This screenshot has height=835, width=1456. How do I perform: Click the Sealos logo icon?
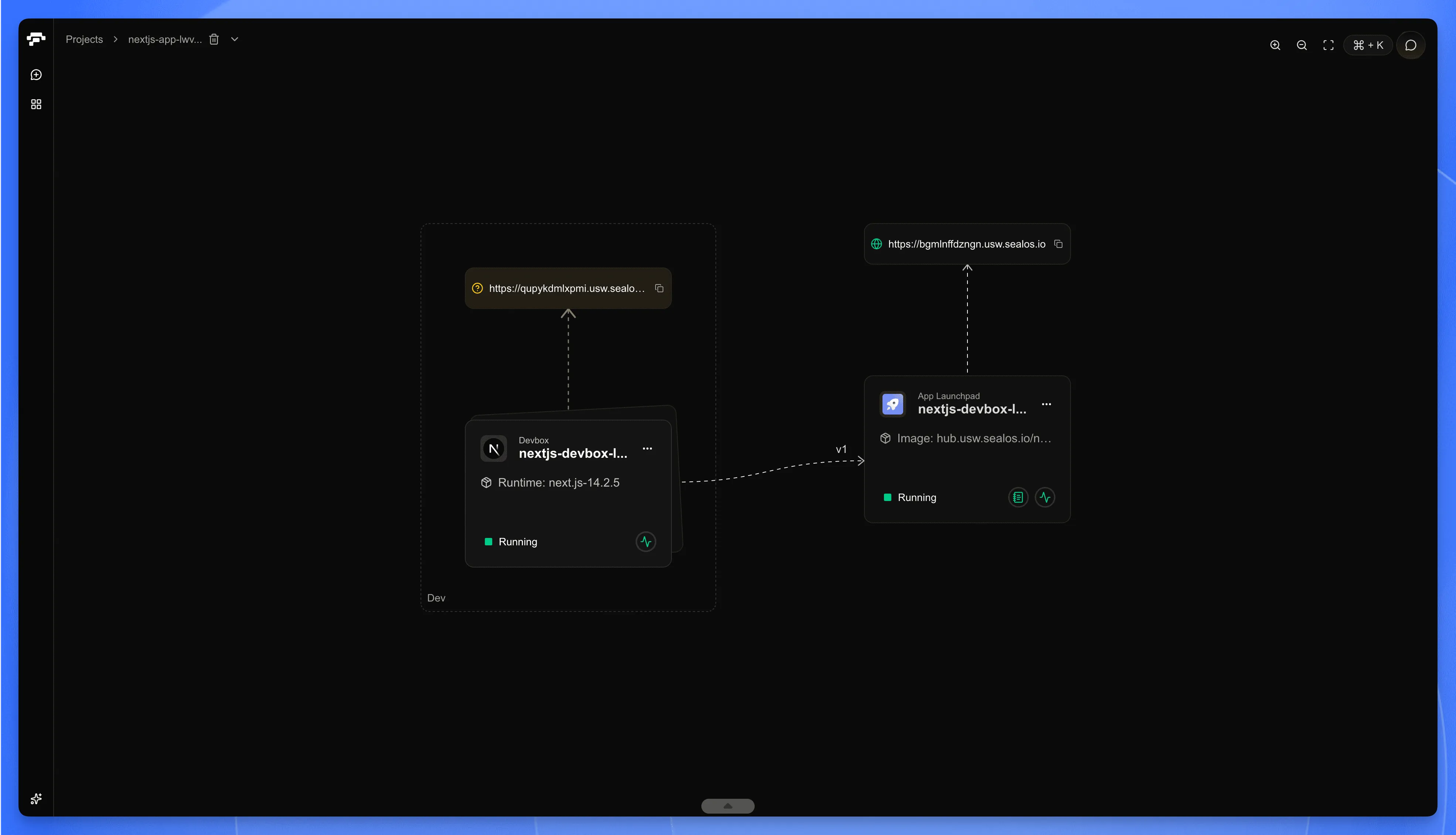36,39
